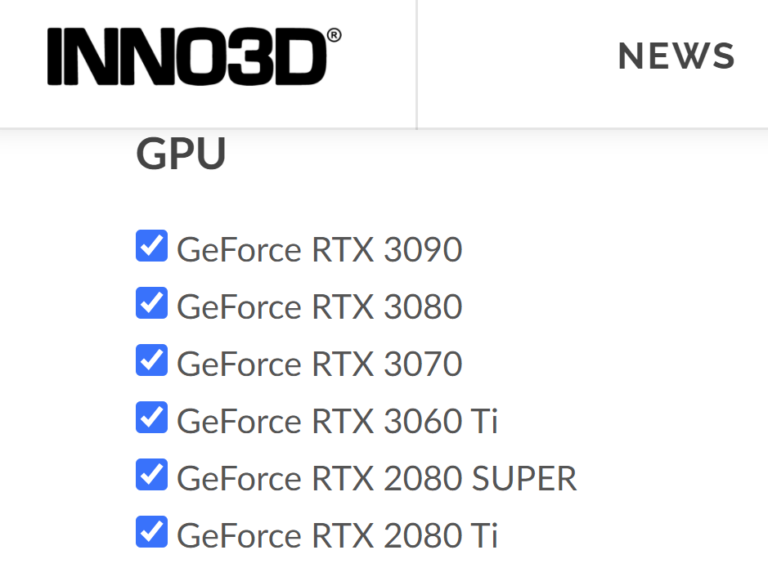The width and height of the screenshot is (768, 568).
Task: Click the INNO3D logo
Action: click(x=187, y=57)
